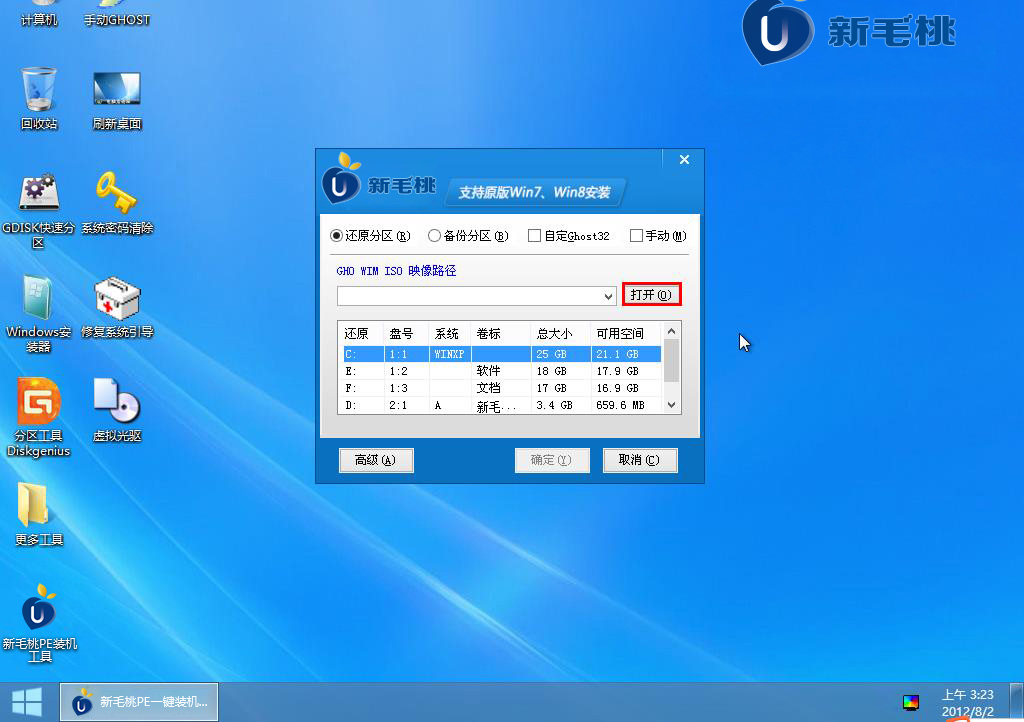
Task: Click the 高级(A) button
Action: pos(376,460)
